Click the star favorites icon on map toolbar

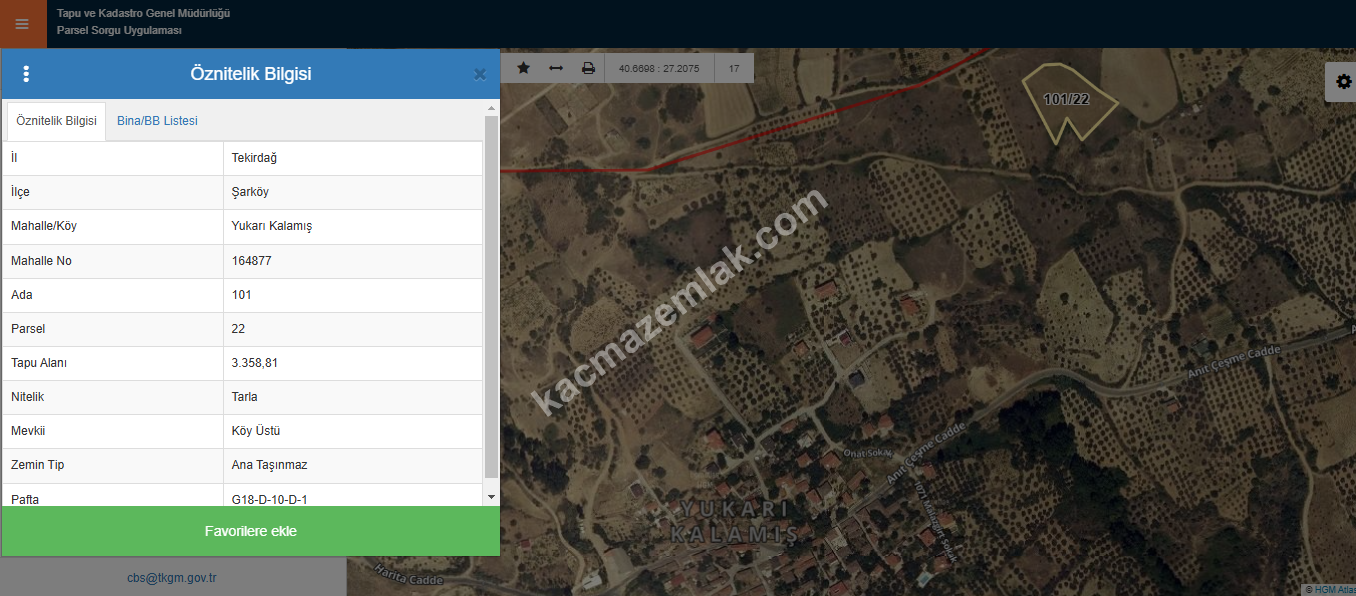tap(523, 68)
